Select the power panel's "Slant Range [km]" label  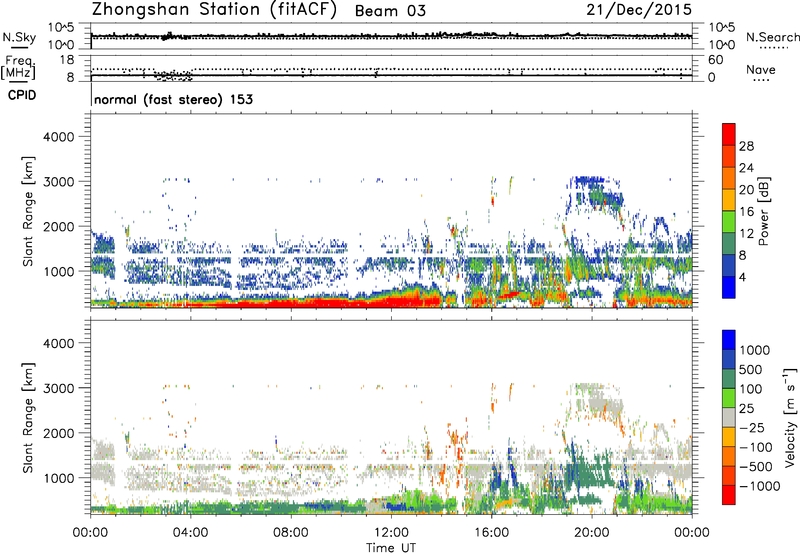[x=28, y=211]
